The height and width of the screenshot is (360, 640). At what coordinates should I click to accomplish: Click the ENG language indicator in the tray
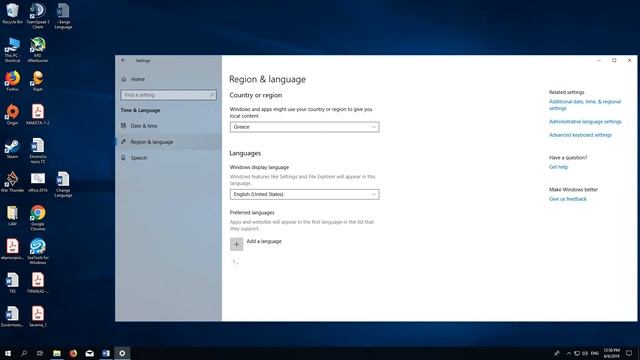(595, 353)
